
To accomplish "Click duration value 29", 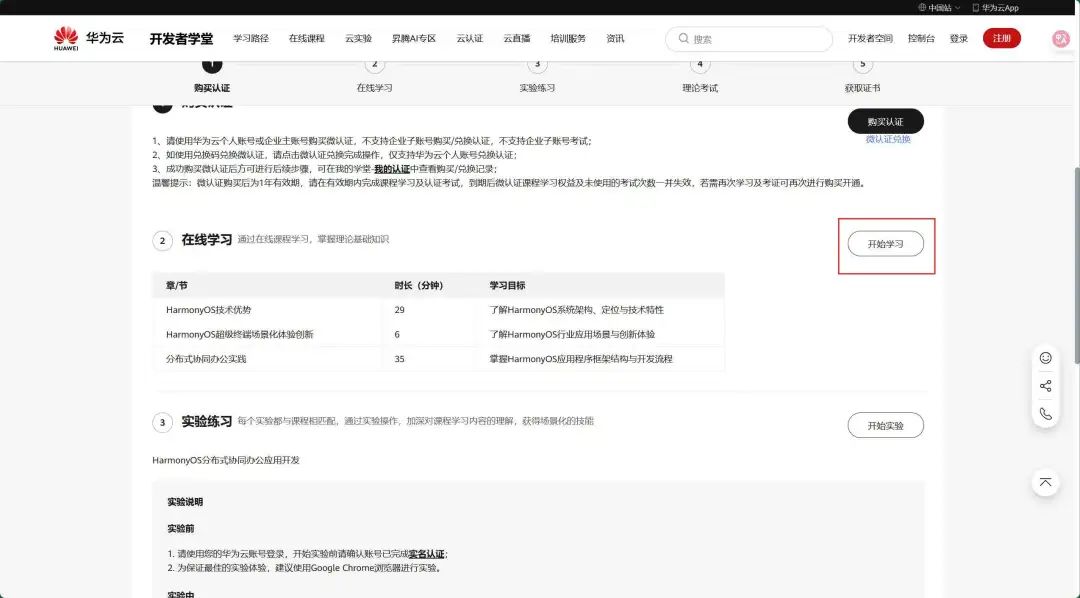I will tap(399, 310).
